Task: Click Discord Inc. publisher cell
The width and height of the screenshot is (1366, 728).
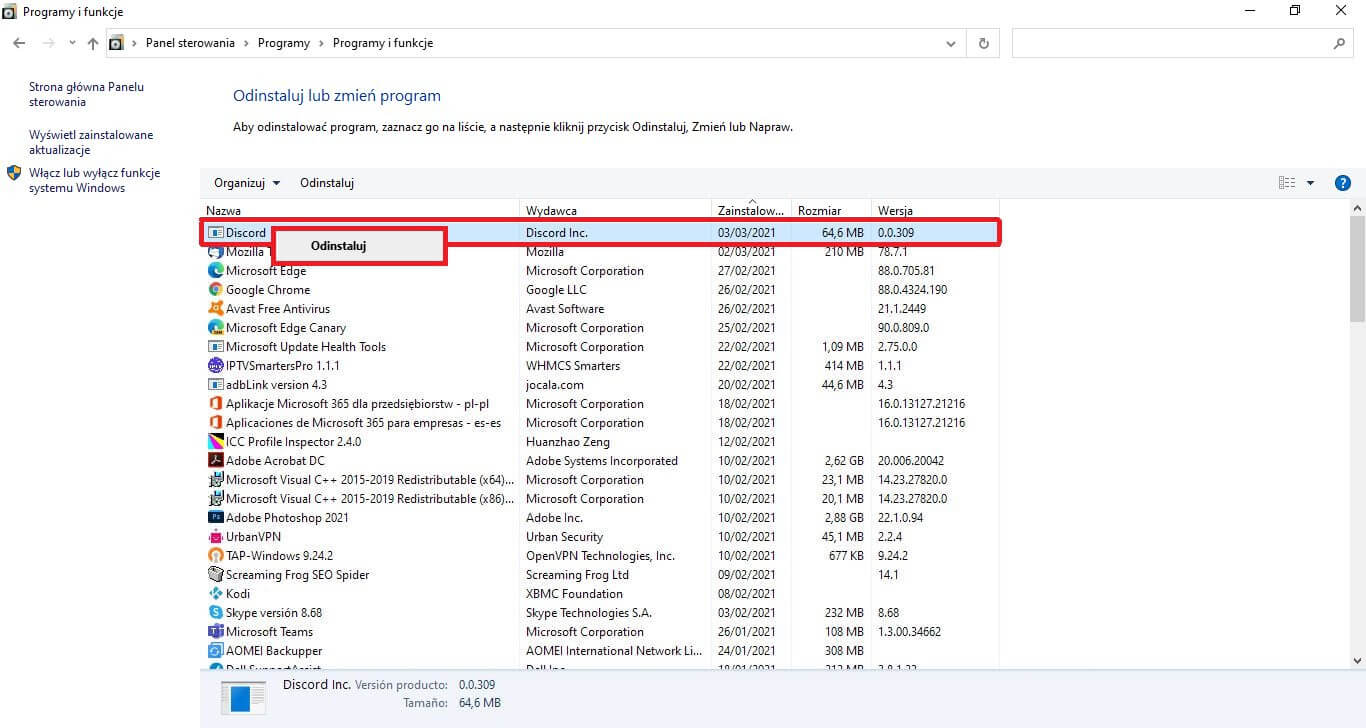Action: tap(557, 233)
